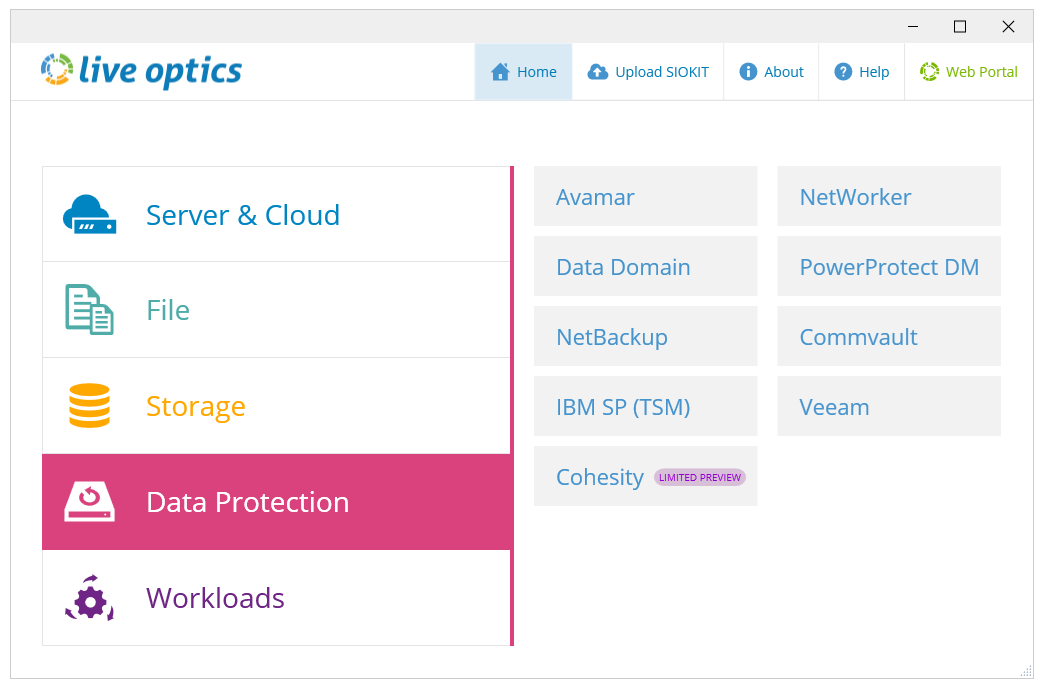The width and height of the screenshot is (1047, 695).
Task: Close the Live Optics window
Action: (x=1008, y=27)
